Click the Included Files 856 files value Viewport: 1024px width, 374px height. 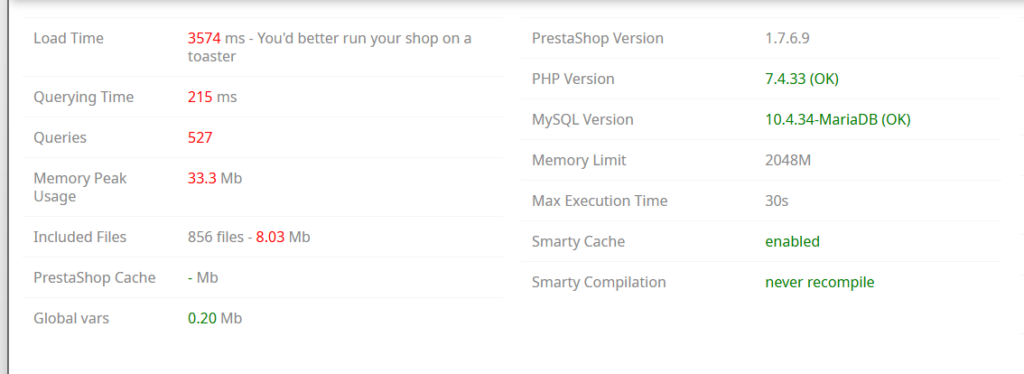(249, 237)
